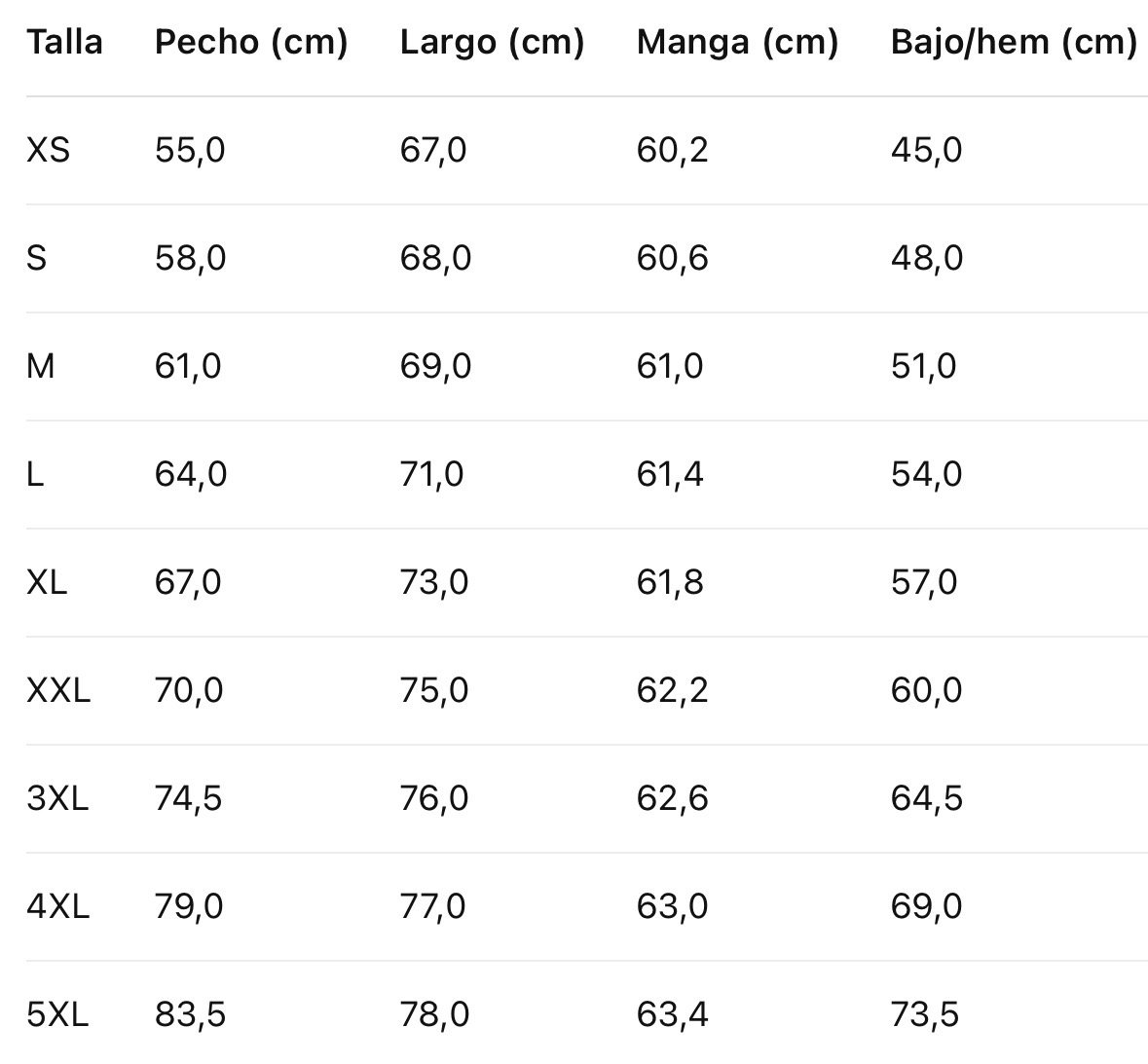This screenshot has height=1064, width=1148.
Task: Select the Largo value 75,0 for XXL
Action: pos(434,690)
